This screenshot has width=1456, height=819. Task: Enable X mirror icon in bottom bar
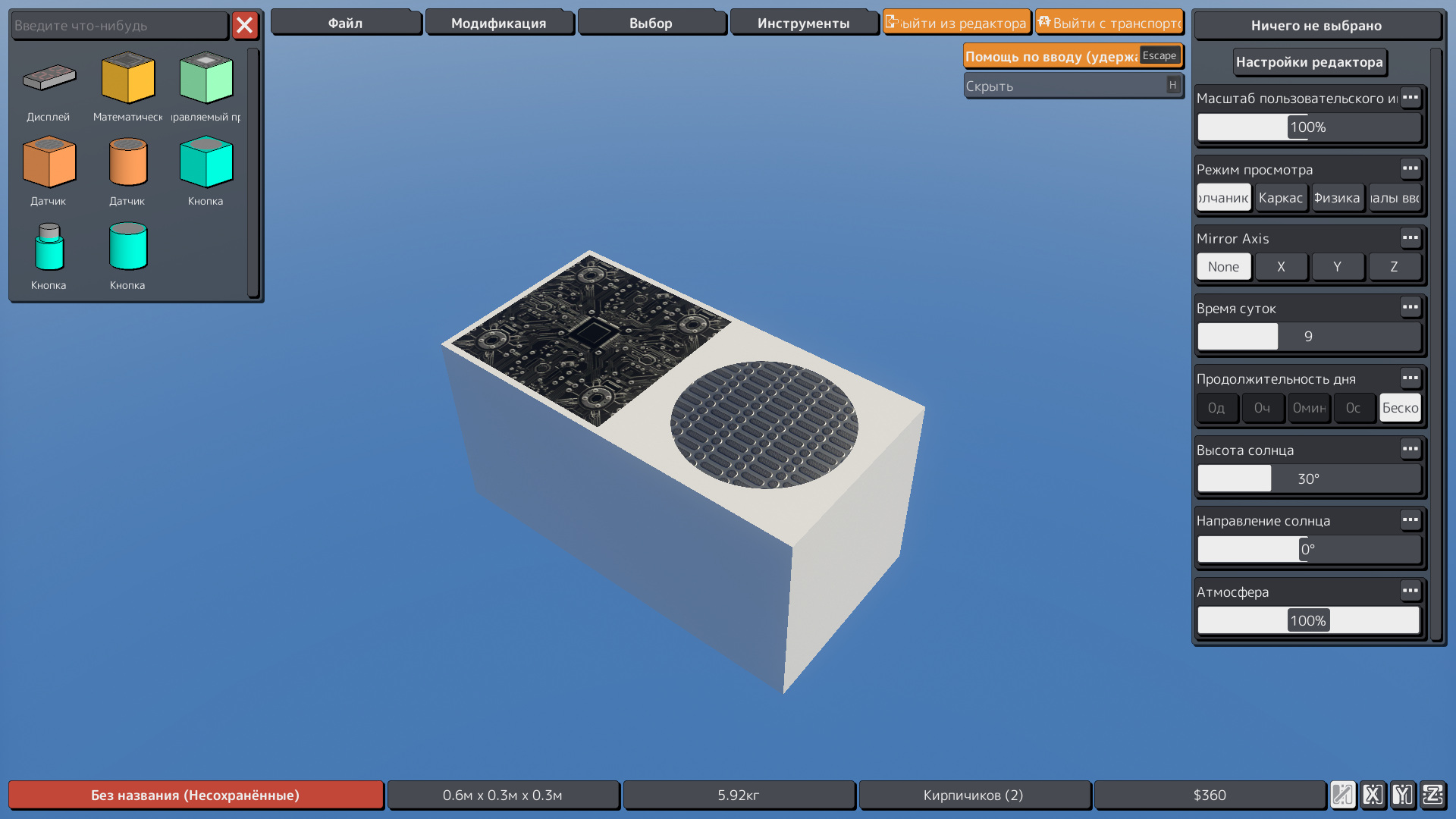(1373, 795)
